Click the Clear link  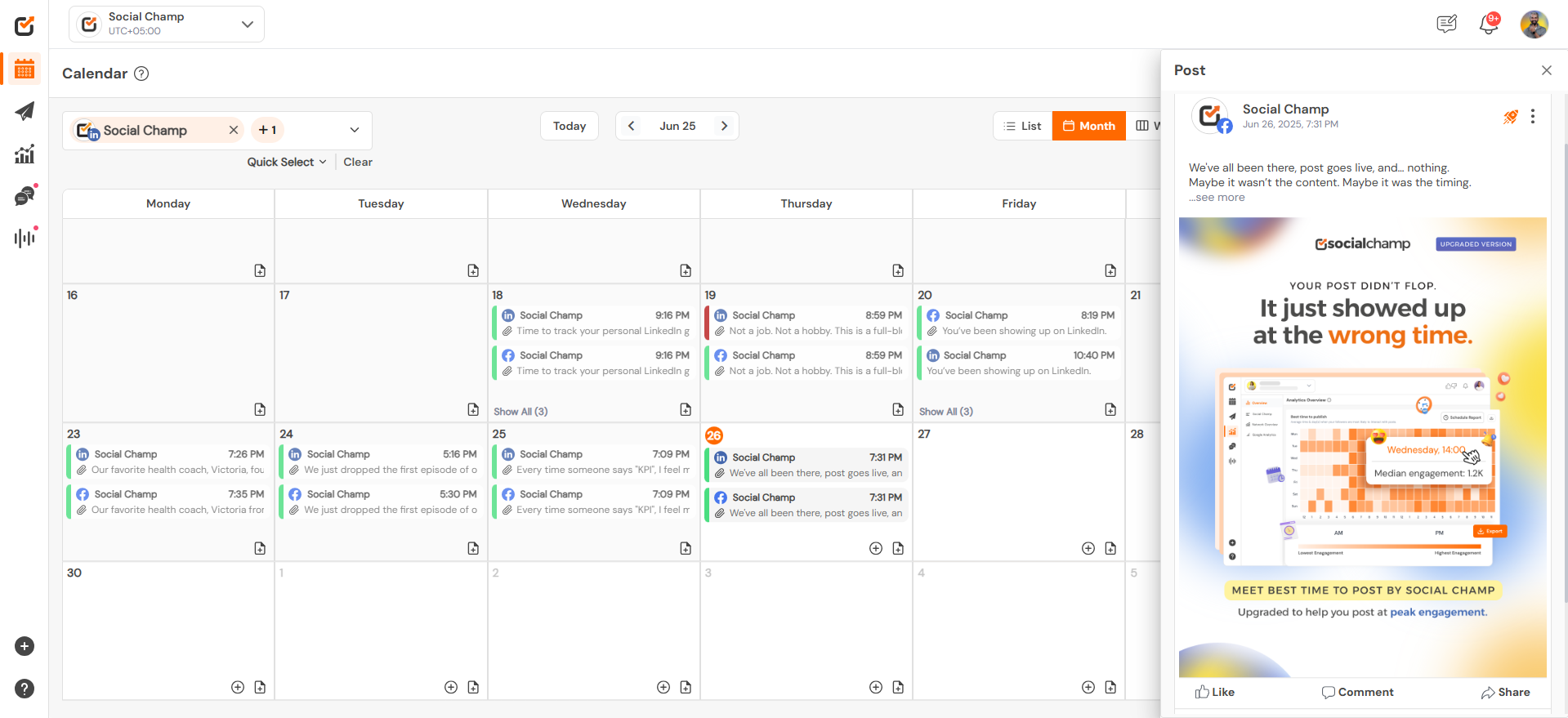click(x=358, y=162)
